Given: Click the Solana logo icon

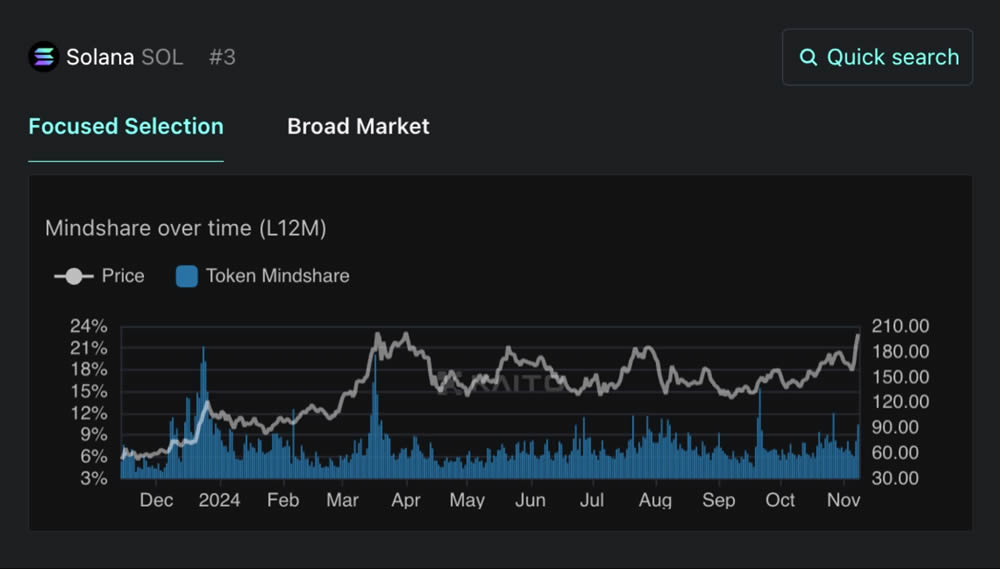Looking at the screenshot, I should 43,57.
